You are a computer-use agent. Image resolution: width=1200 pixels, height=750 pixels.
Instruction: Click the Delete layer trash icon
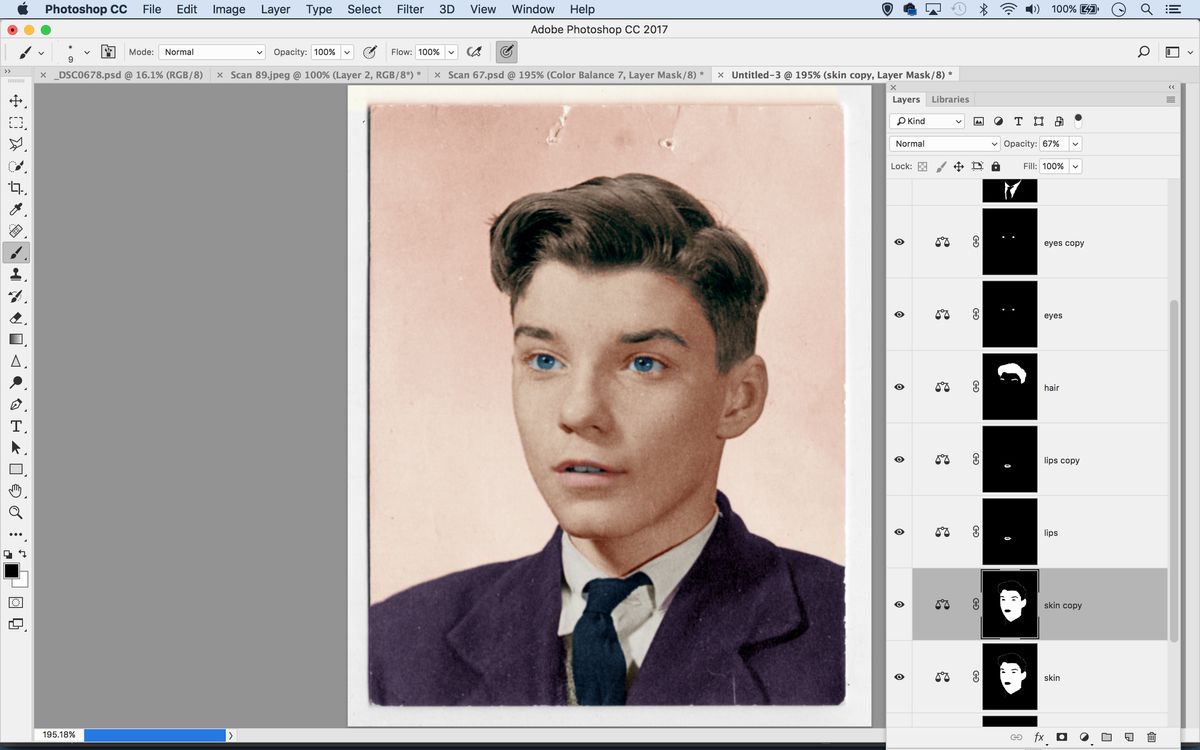tap(1151, 737)
